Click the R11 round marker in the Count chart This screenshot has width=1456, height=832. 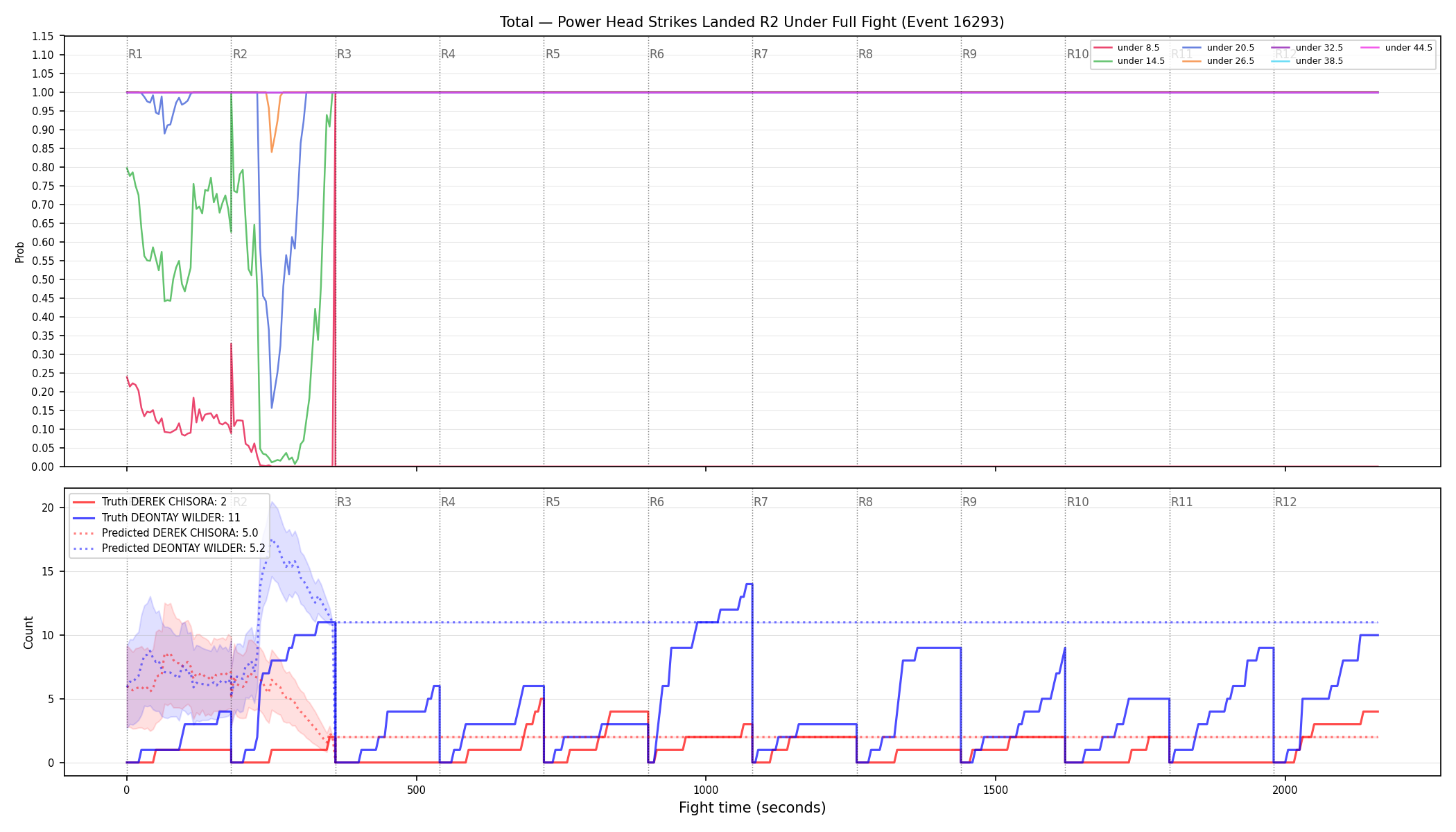click(1182, 502)
